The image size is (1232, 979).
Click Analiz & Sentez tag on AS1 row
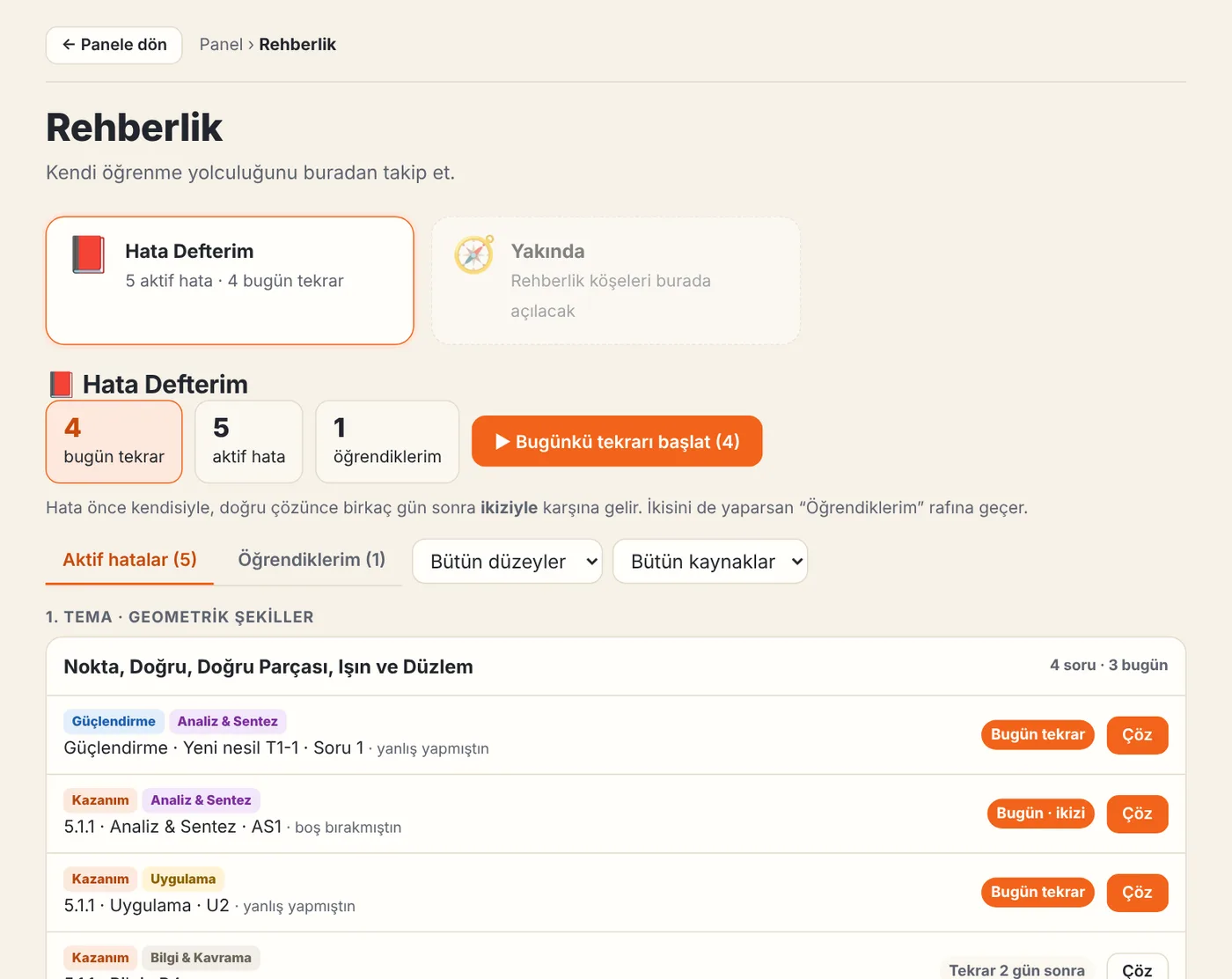pyautogui.click(x=201, y=800)
